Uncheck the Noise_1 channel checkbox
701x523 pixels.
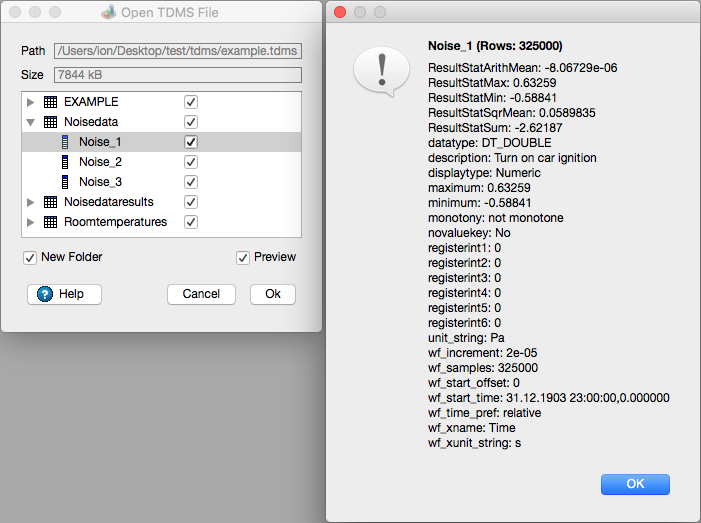(191, 142)
